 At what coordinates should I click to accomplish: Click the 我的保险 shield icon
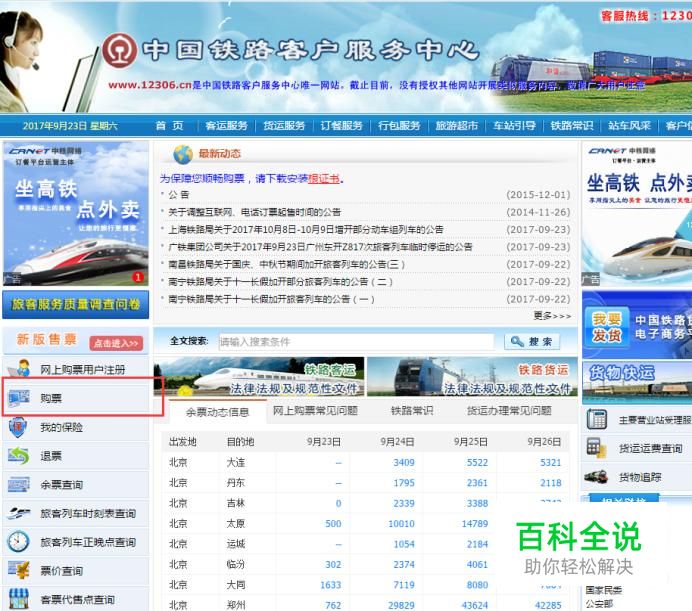pyautogui.click(x=19, y=427)
